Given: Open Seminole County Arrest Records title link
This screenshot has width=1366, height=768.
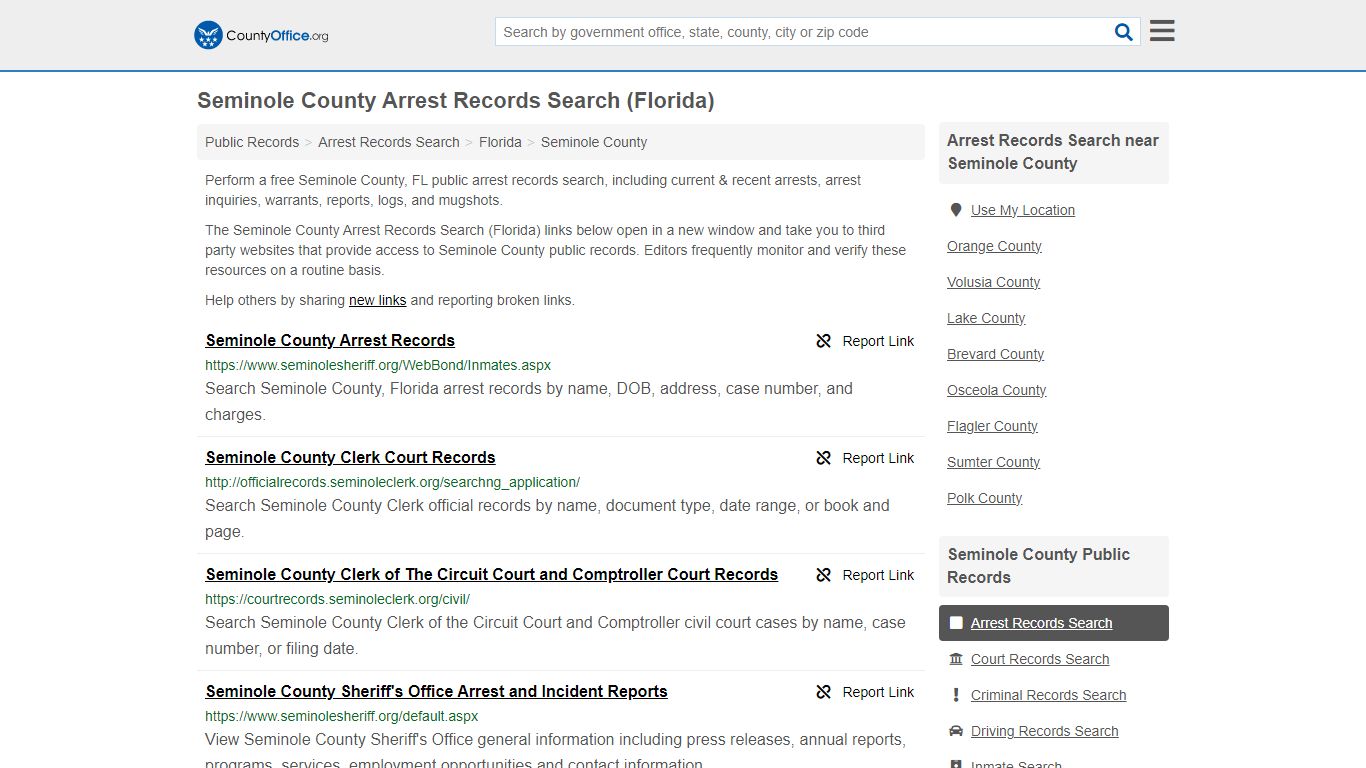Looking at the screenshot, I should (x=330, y=340).
